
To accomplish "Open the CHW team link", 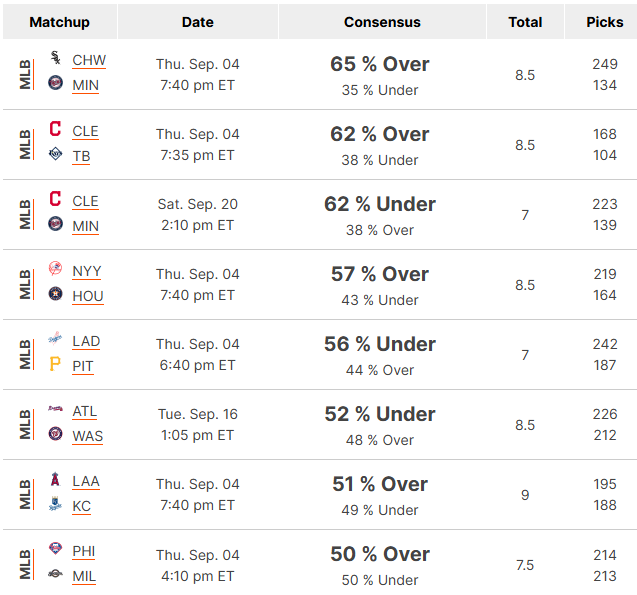I will click(x=89, y=60).
